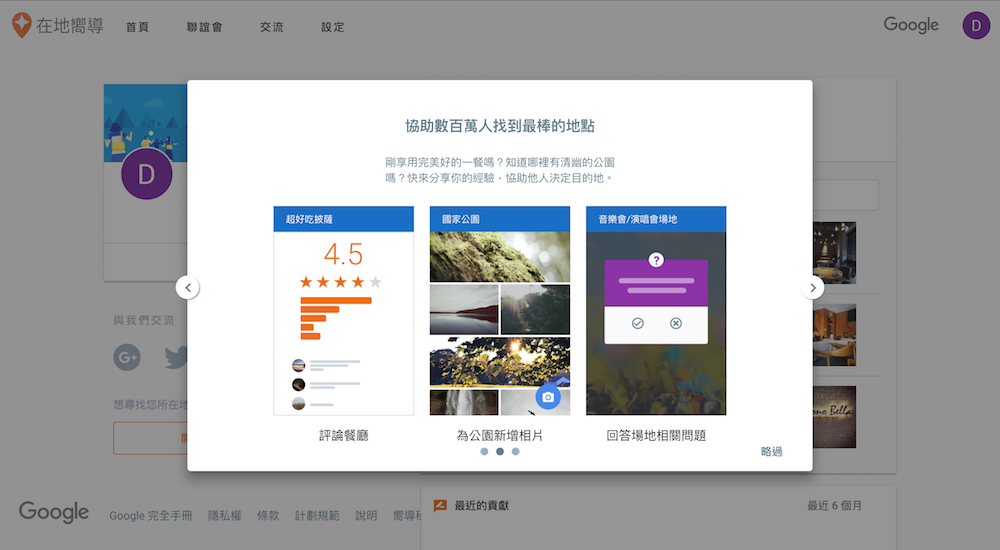This screenshot has height=550, width=1000.
Task: Click the X circle icon in the venue card
Action: coord(676,323)
